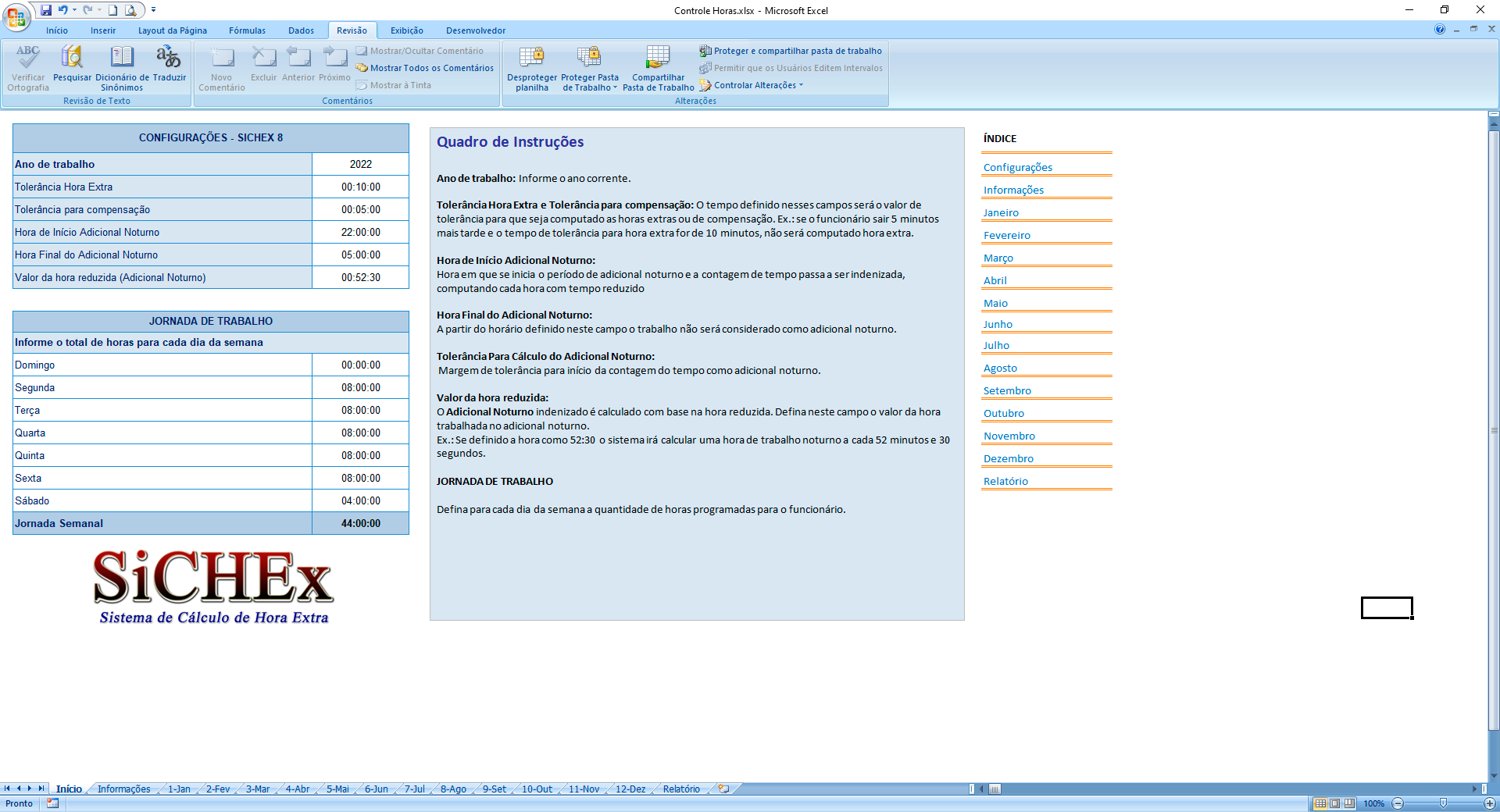This screenshot has height=812, width=1500.
Task: Click Compartilhar Pasta de Trabalho
Action: pos(659,68)
